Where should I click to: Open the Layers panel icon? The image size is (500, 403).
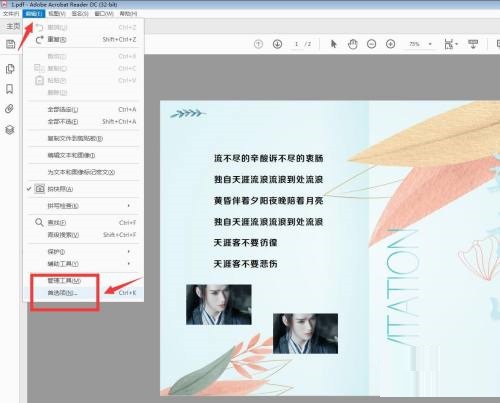coord(10,130)
